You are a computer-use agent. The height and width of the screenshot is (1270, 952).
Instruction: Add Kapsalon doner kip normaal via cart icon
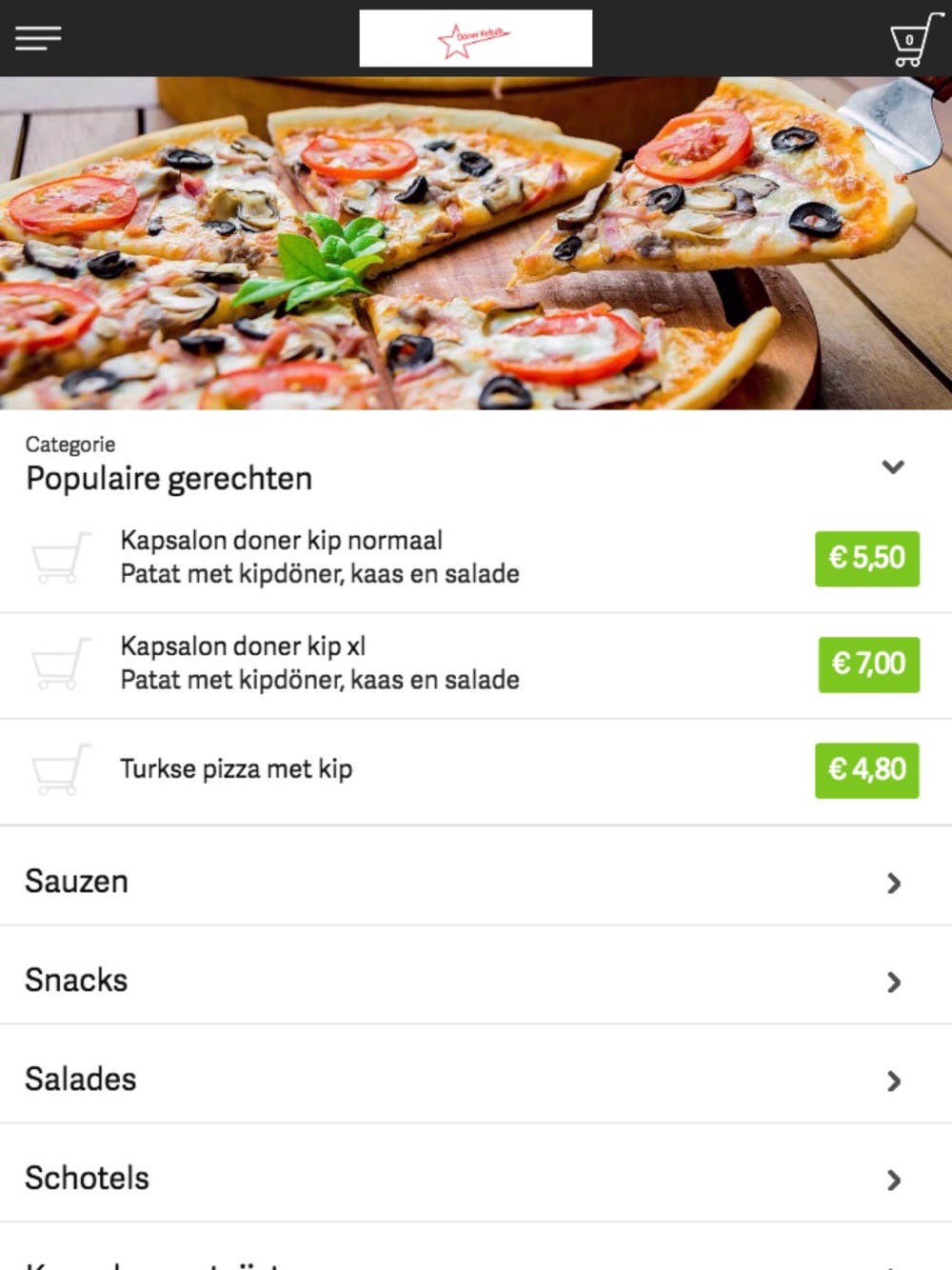point(61,557)
